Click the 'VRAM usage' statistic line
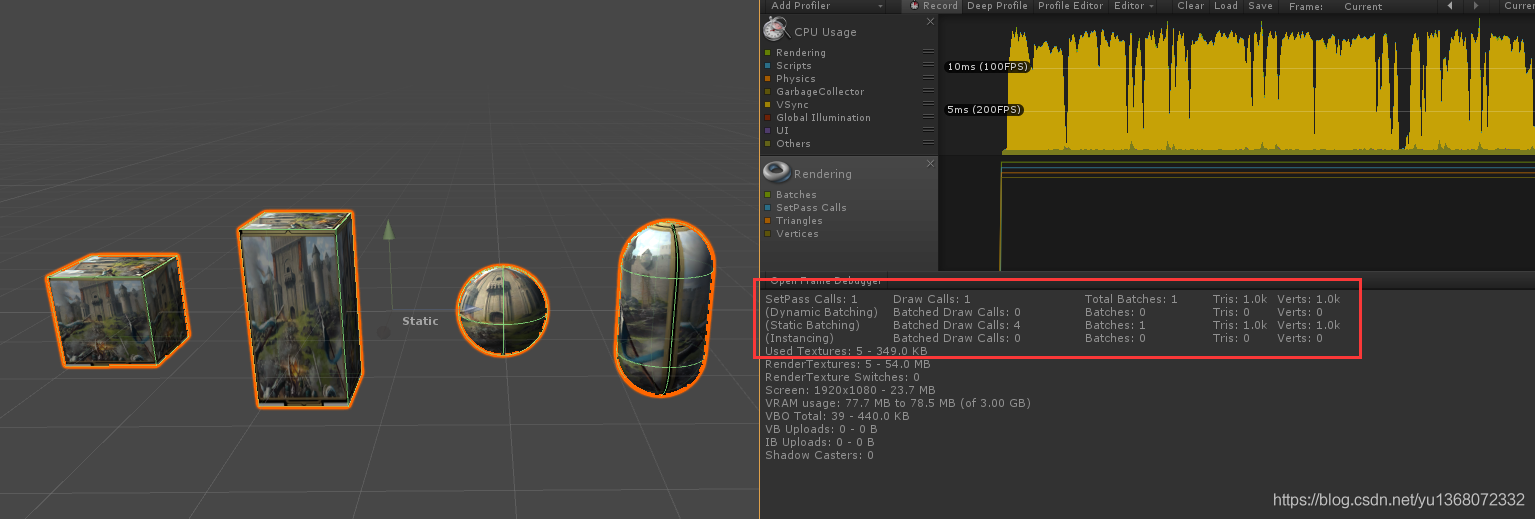 pyautogui.click(x=897, y=403)
